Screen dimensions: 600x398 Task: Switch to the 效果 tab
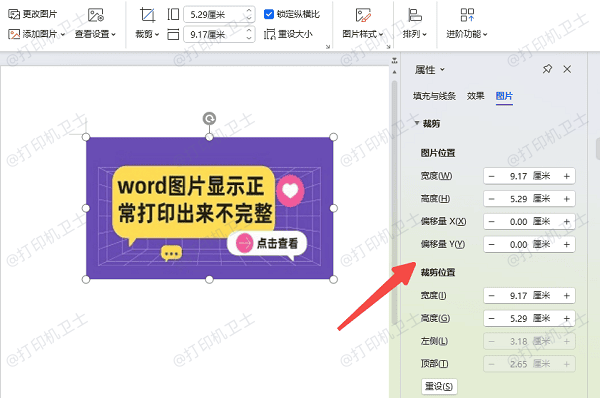point(476,96)
